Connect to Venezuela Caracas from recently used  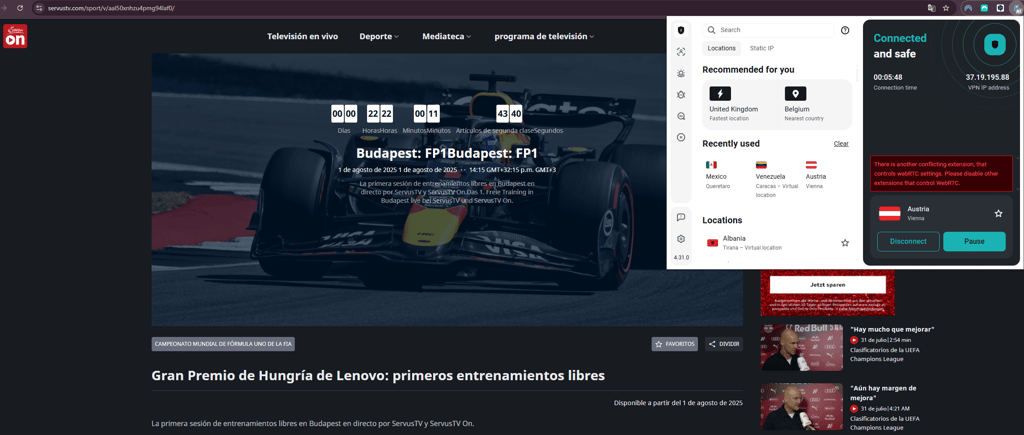coord(776,179)
